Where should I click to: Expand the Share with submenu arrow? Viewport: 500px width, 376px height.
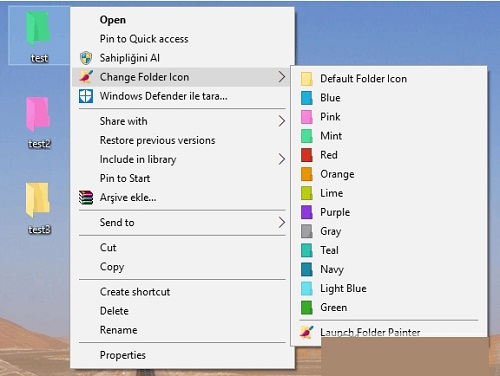(282, 121)
